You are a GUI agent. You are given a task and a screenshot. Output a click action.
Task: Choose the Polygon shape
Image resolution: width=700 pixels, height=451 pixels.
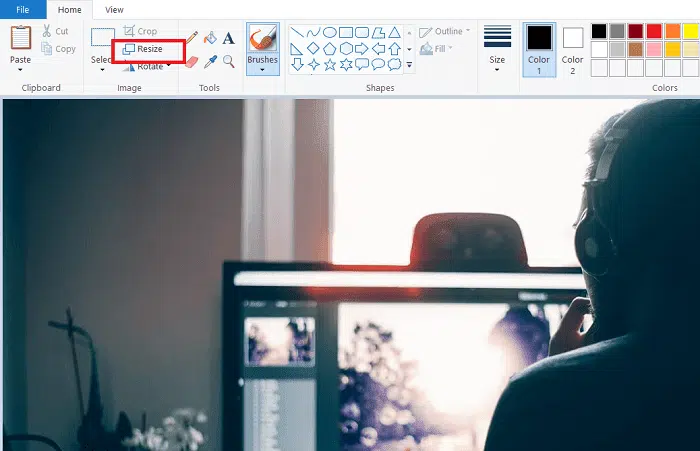378,32
